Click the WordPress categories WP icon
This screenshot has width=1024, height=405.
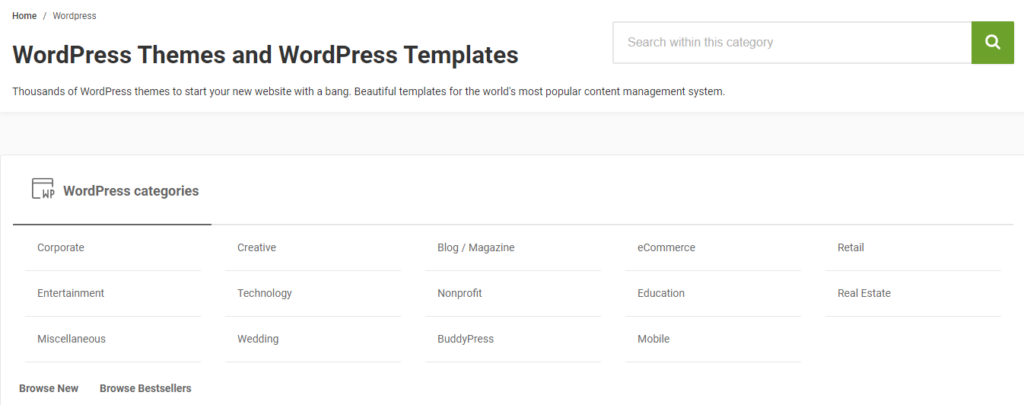(x=44, y=189)
